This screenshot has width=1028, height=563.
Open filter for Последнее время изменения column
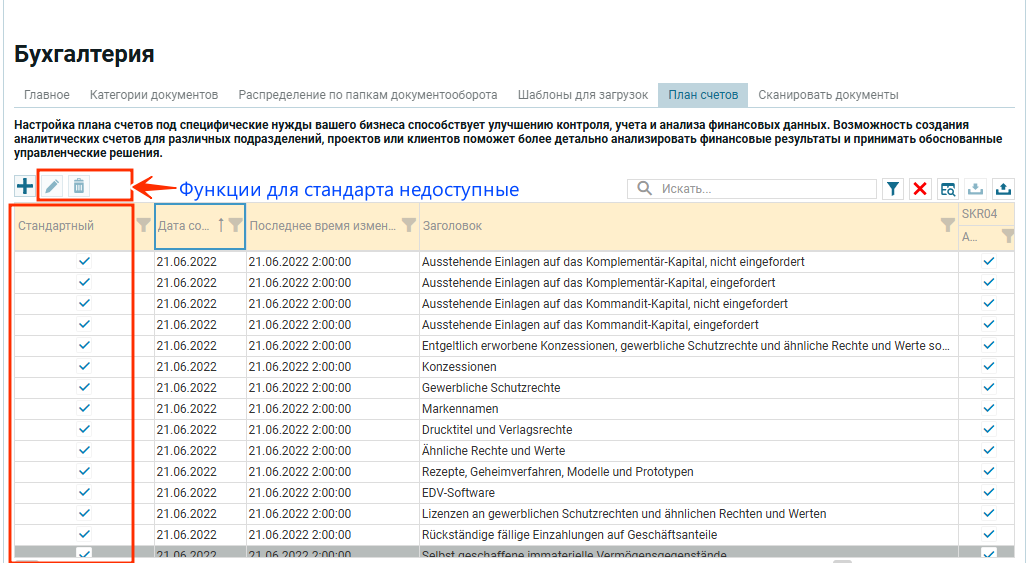(x=408, y=225)
